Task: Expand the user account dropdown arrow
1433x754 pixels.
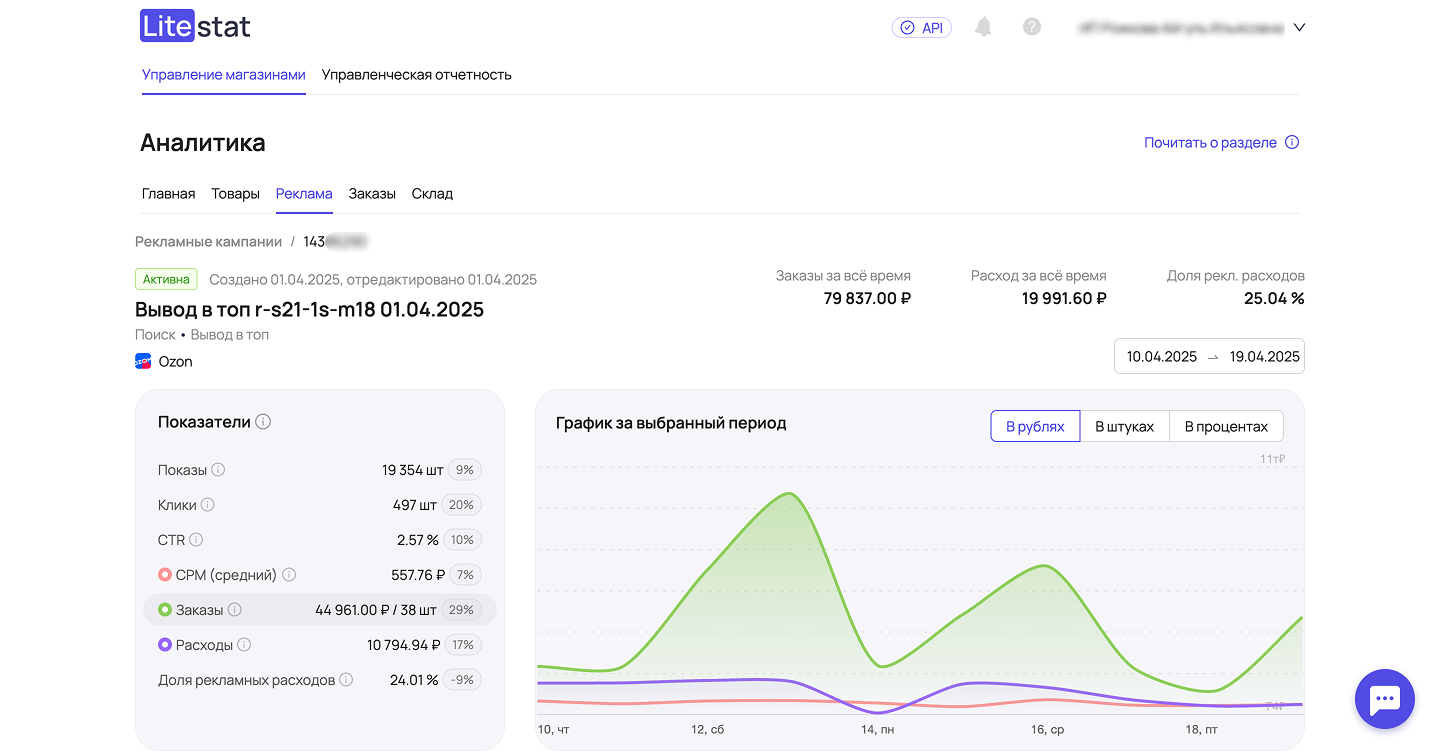Action: click(x=1299, y=28)
